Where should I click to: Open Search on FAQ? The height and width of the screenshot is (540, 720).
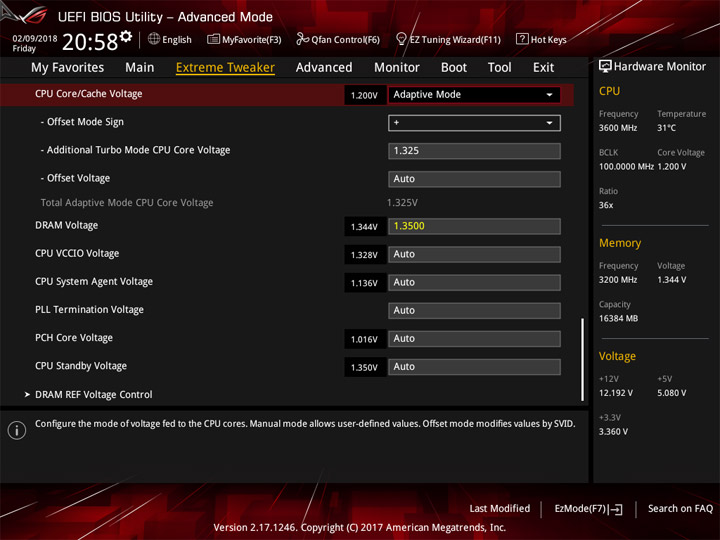681,508
